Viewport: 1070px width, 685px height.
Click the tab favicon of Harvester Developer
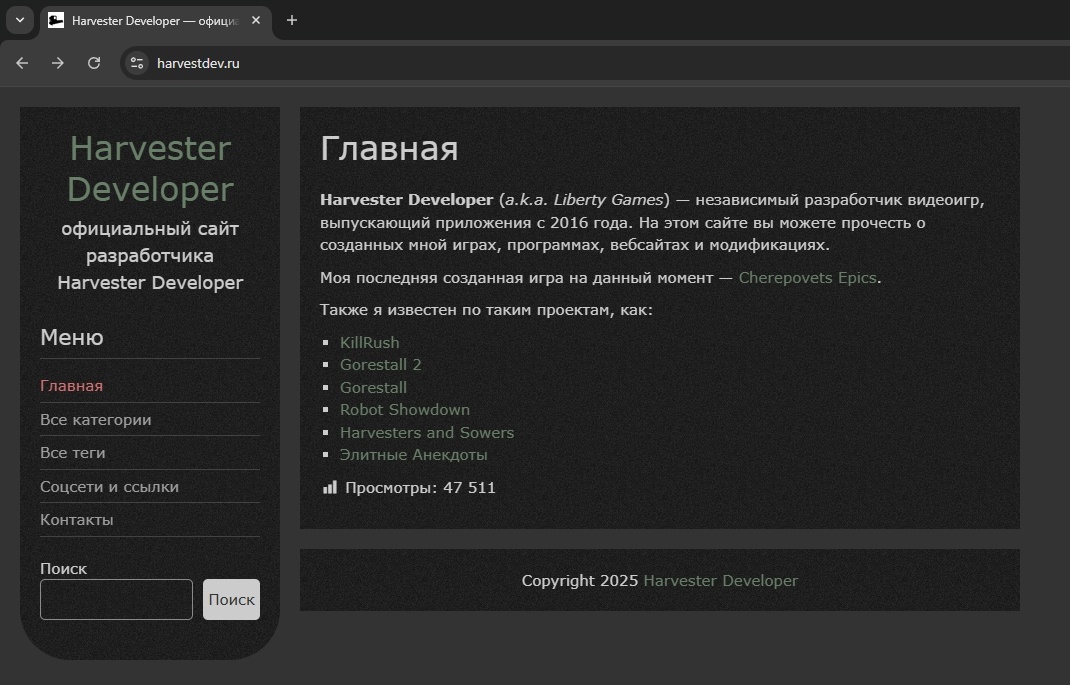coord(56,20)
